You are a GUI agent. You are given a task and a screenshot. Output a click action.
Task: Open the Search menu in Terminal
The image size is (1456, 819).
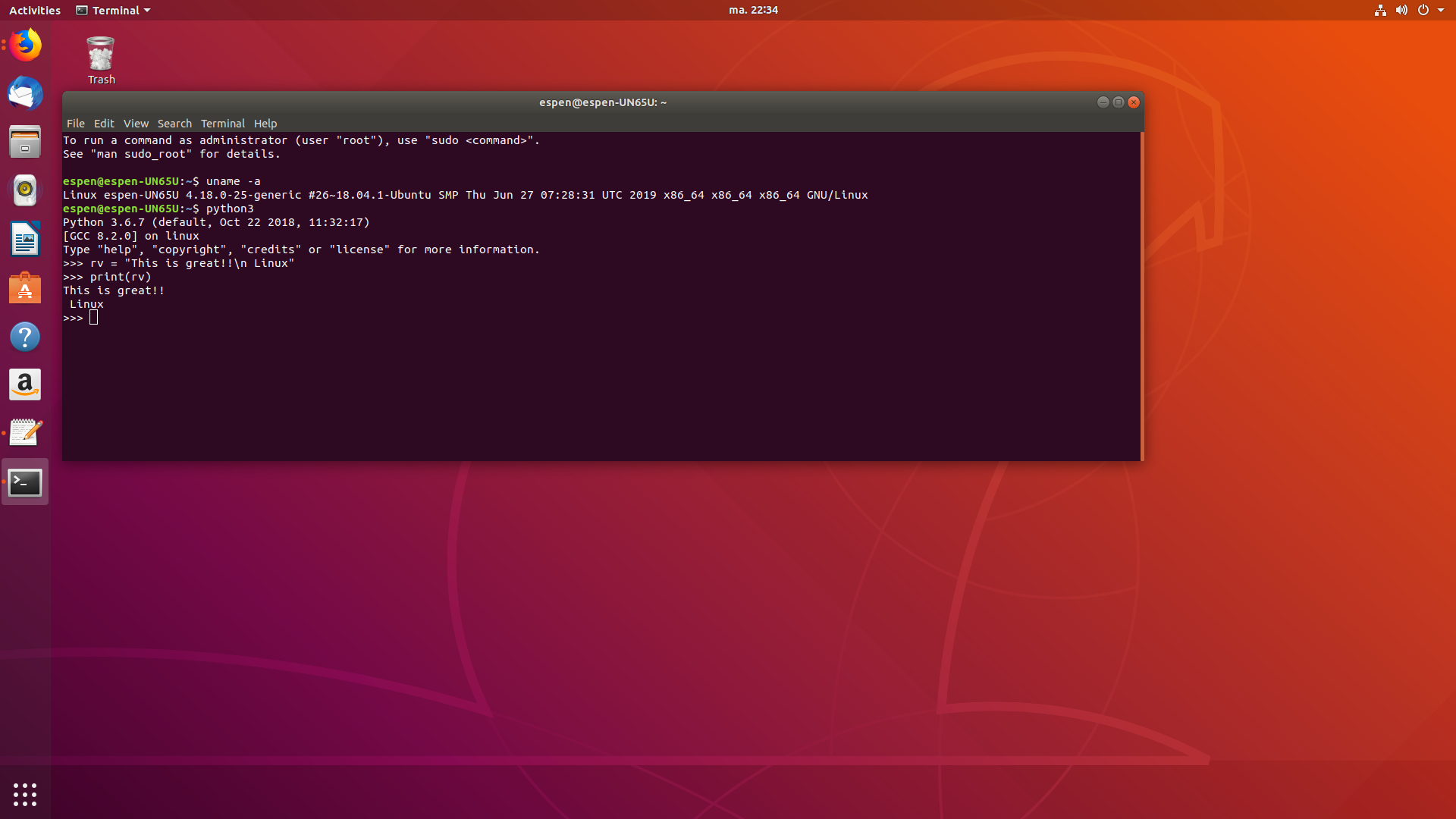click(x=174, y=123)
